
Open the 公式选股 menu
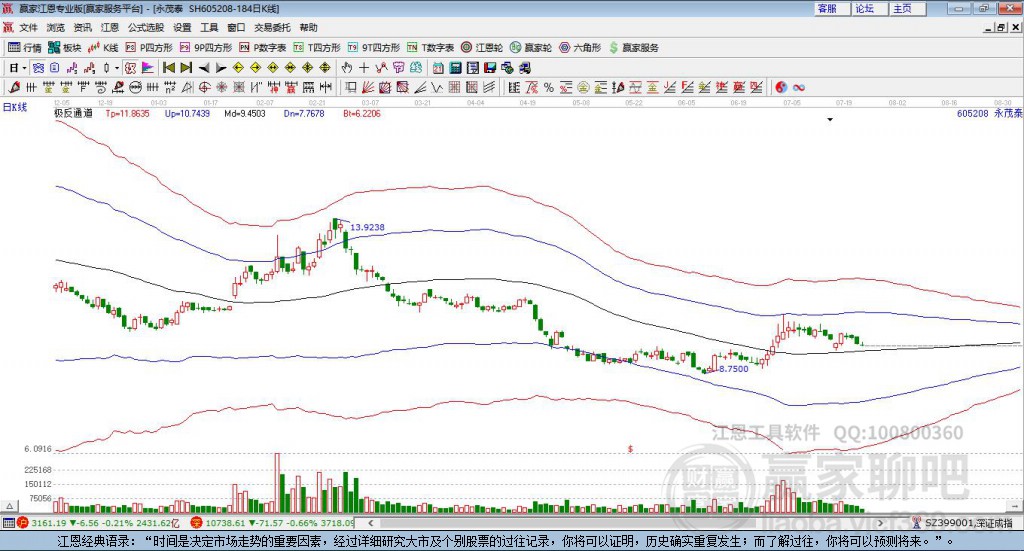pos(146,27)
